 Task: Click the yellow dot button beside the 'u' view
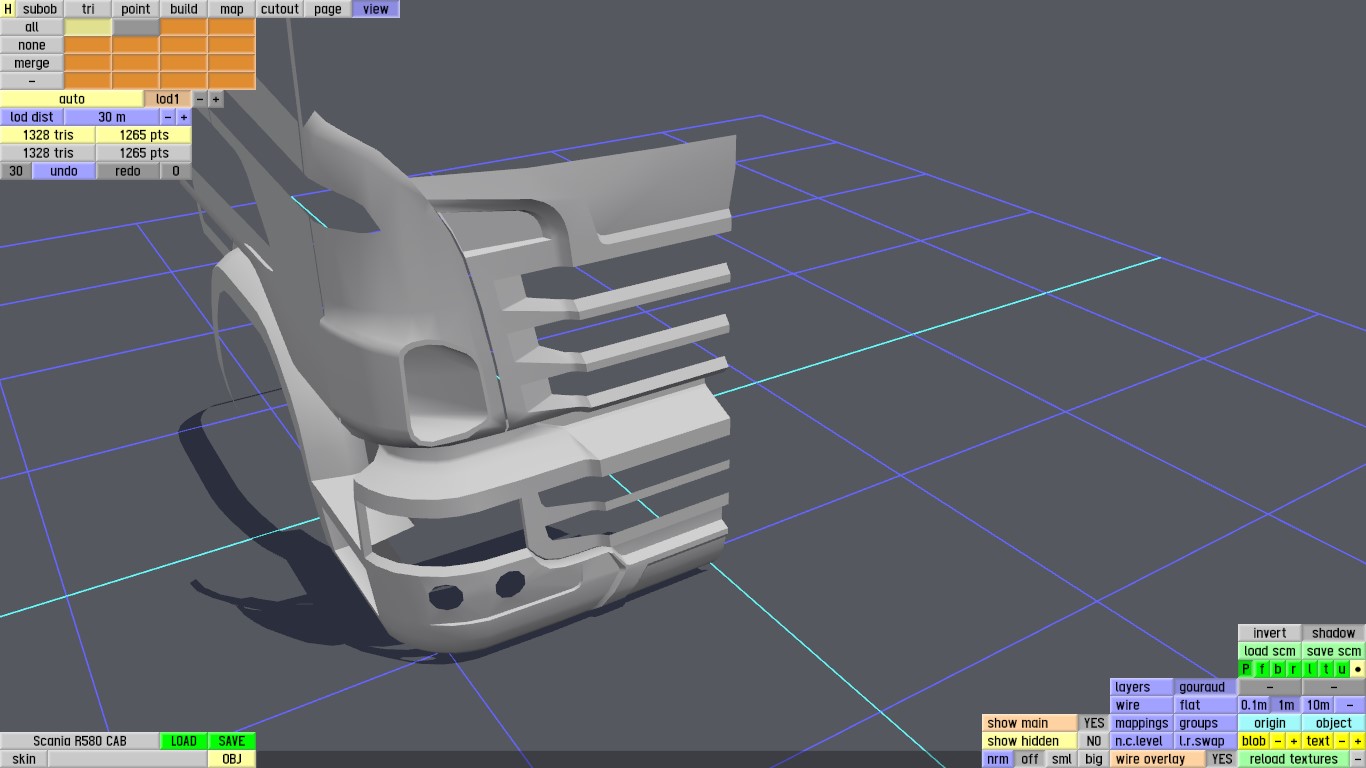pos(1358,669)
